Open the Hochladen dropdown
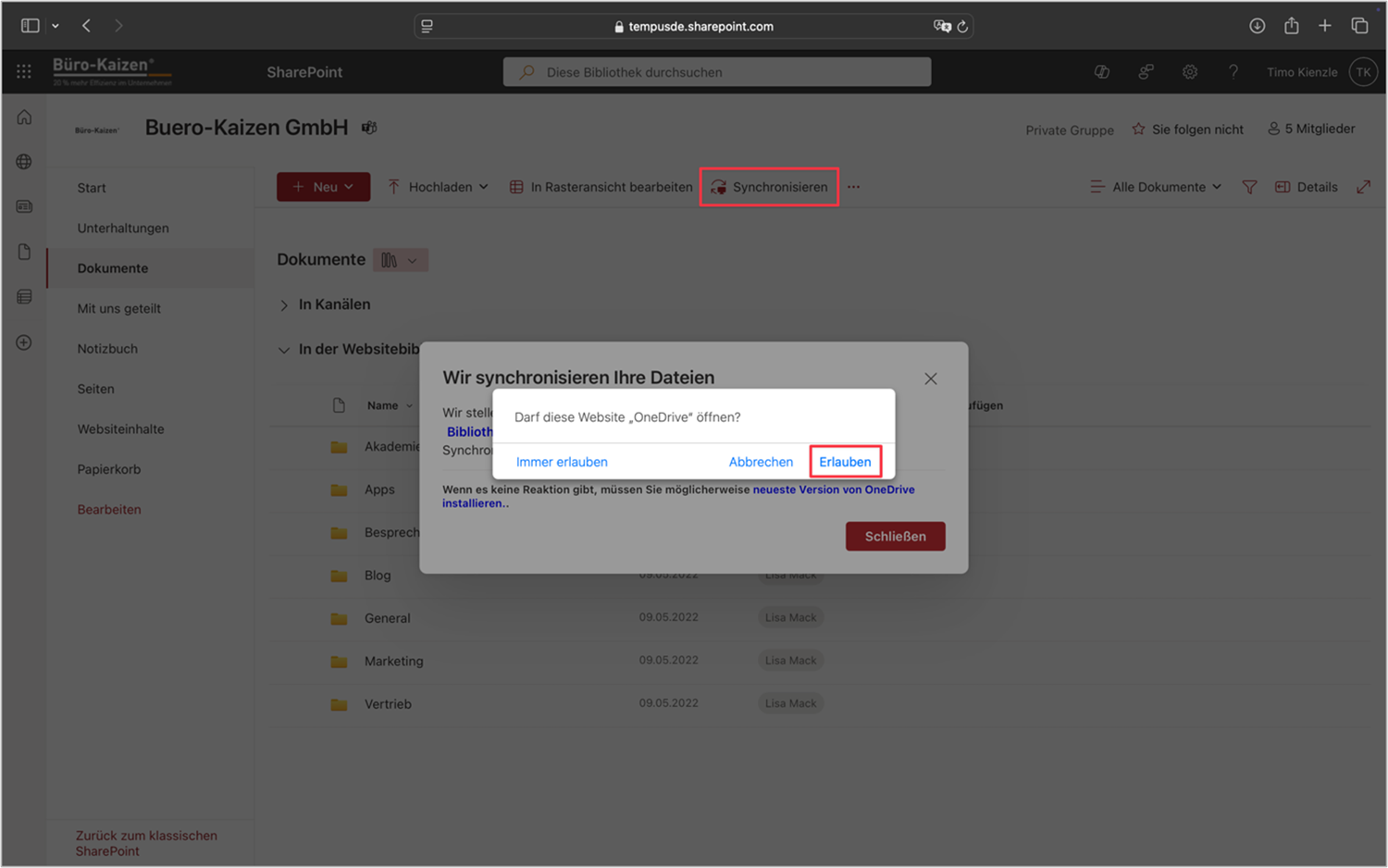The image size is (1388, 868). 437,187
